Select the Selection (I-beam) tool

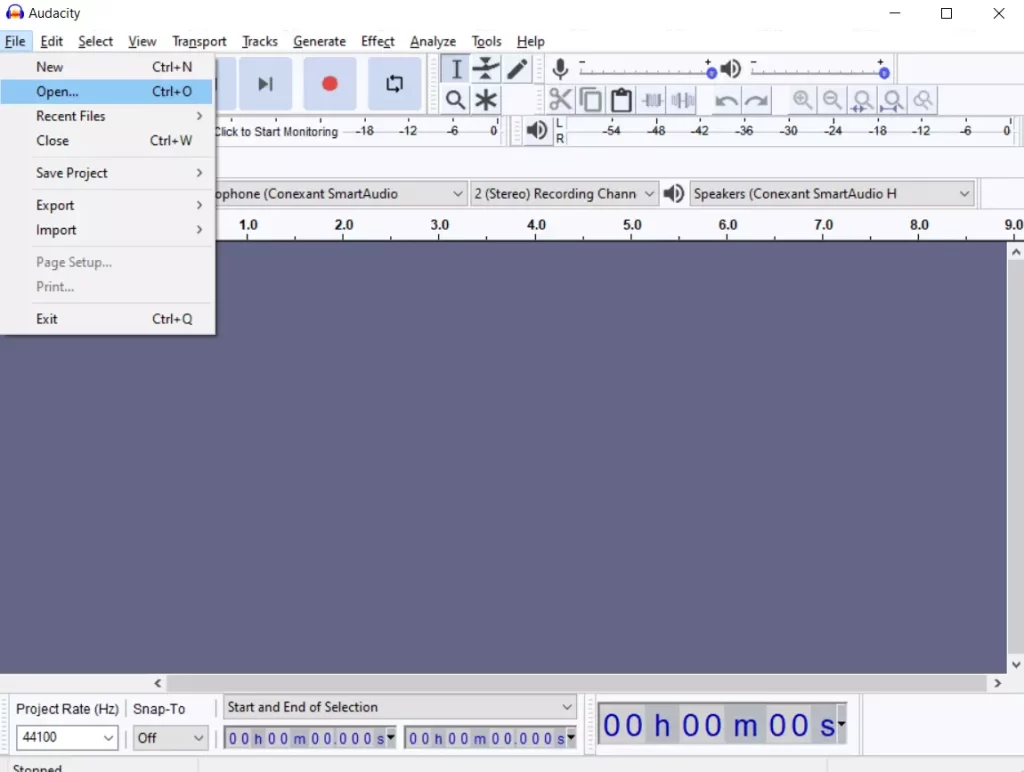456,69
